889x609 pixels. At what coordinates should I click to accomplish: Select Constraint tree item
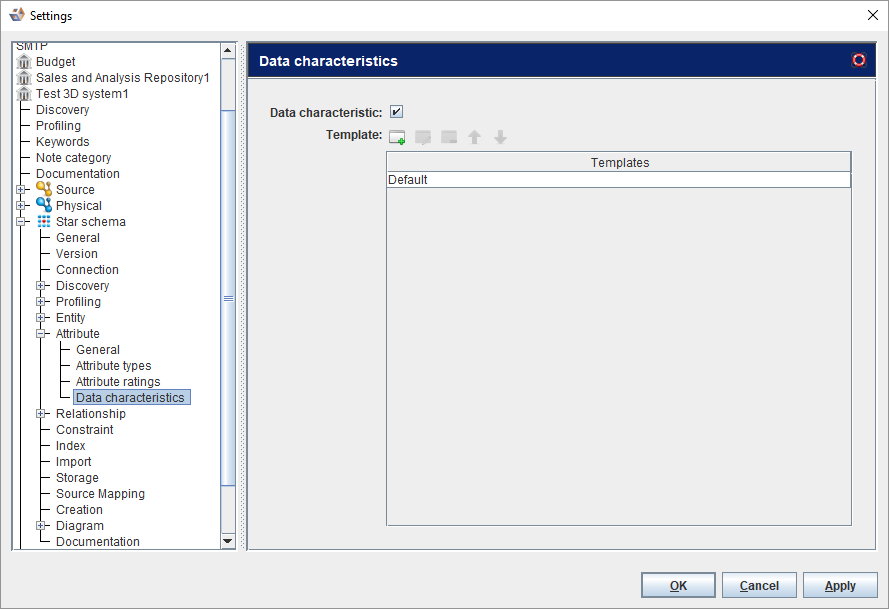tap(84, 429)
